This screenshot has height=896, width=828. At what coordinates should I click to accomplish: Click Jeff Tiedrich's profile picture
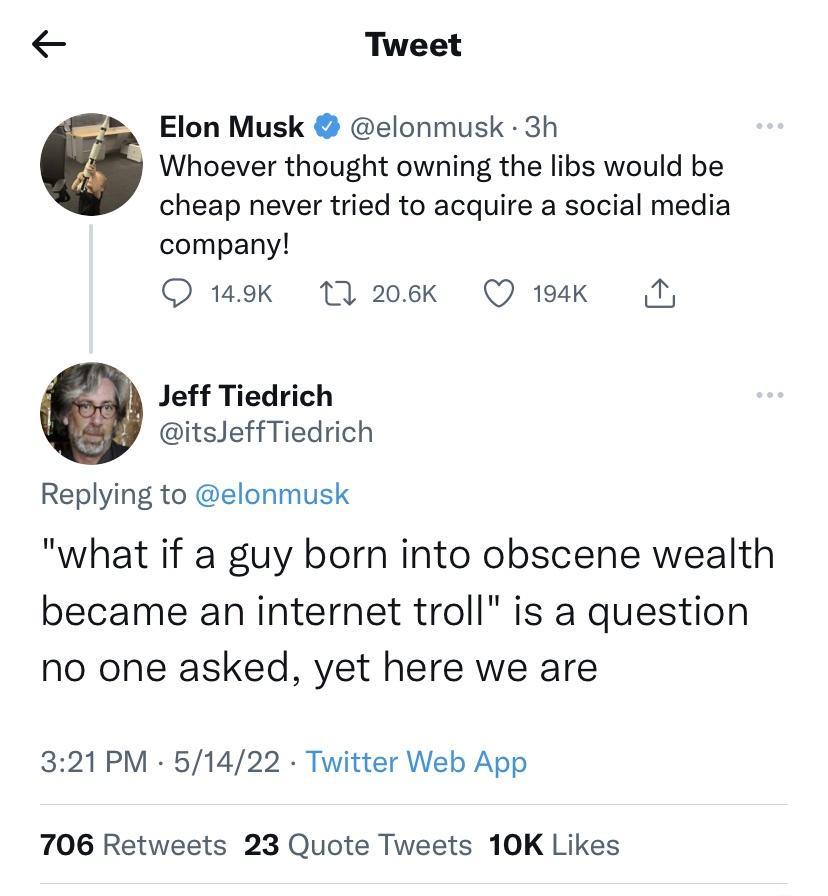[x=92, y=414]
